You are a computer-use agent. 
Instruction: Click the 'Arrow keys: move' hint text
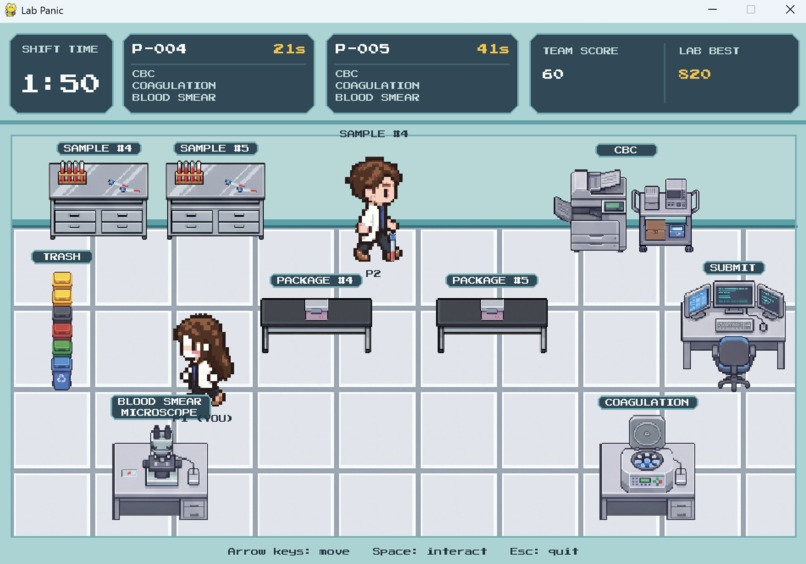pyautogui.click(x=288, y=551)
